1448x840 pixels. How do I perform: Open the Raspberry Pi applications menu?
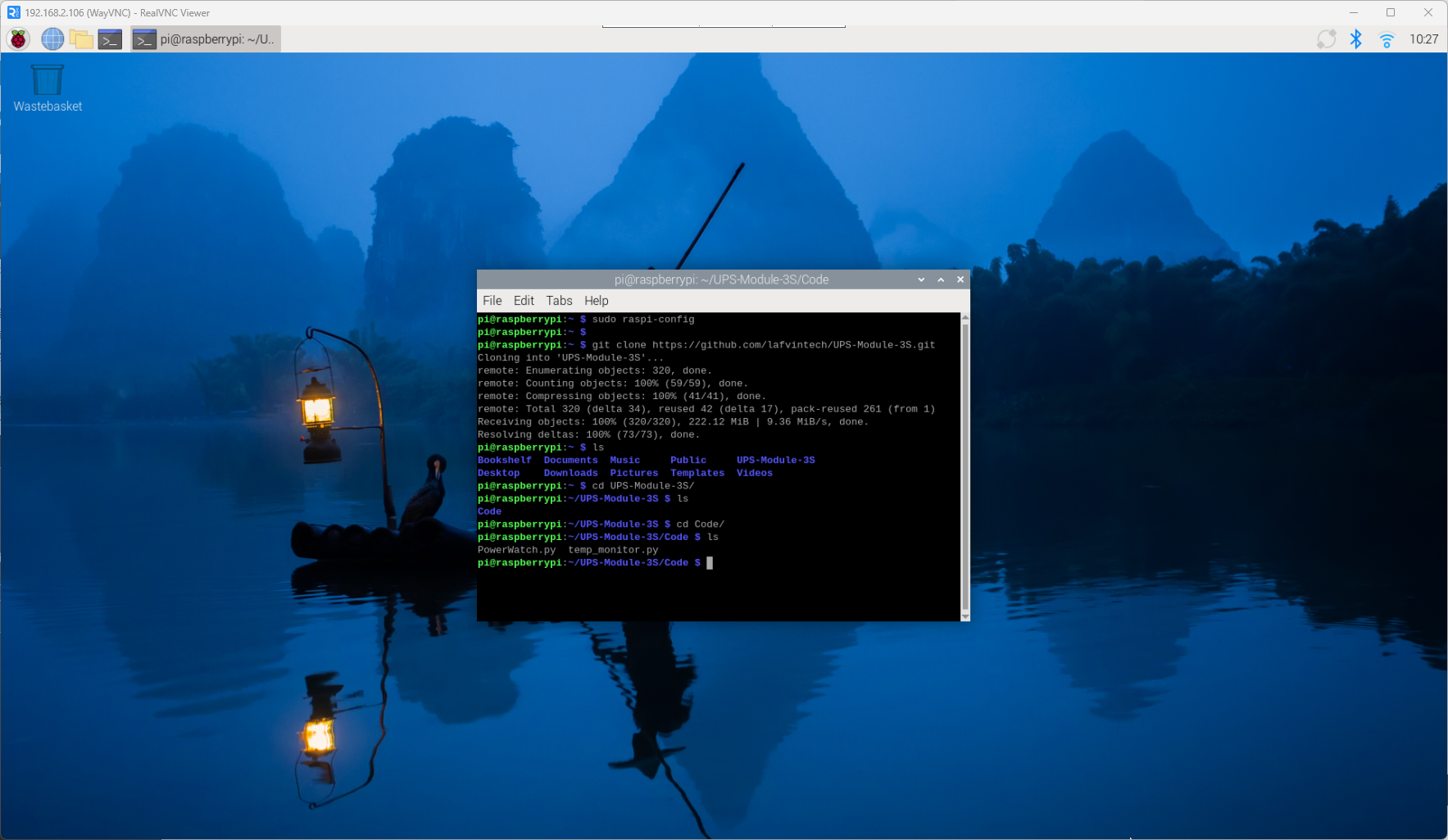(x=18, y=39)
